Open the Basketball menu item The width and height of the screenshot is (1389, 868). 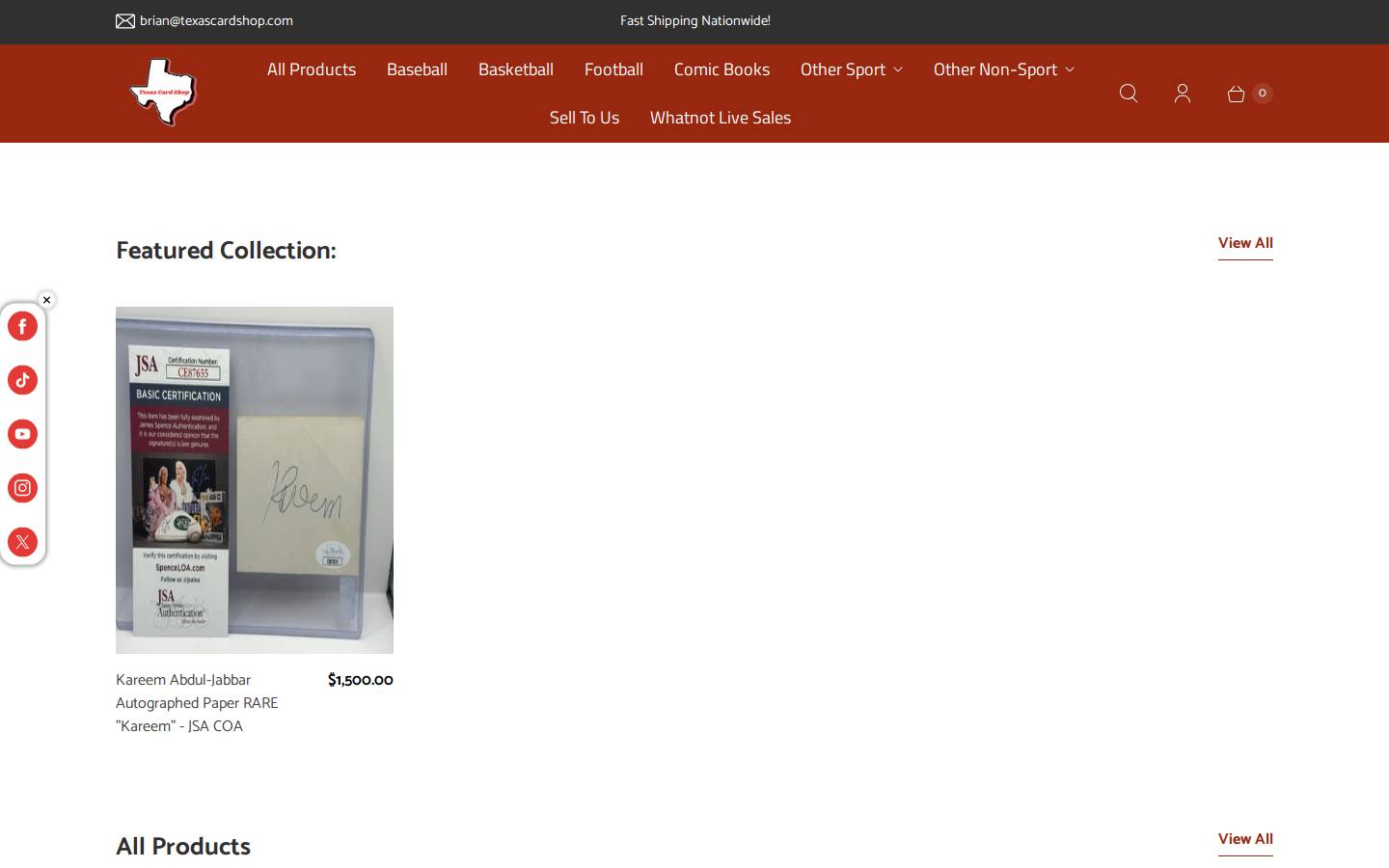(516, 69)
